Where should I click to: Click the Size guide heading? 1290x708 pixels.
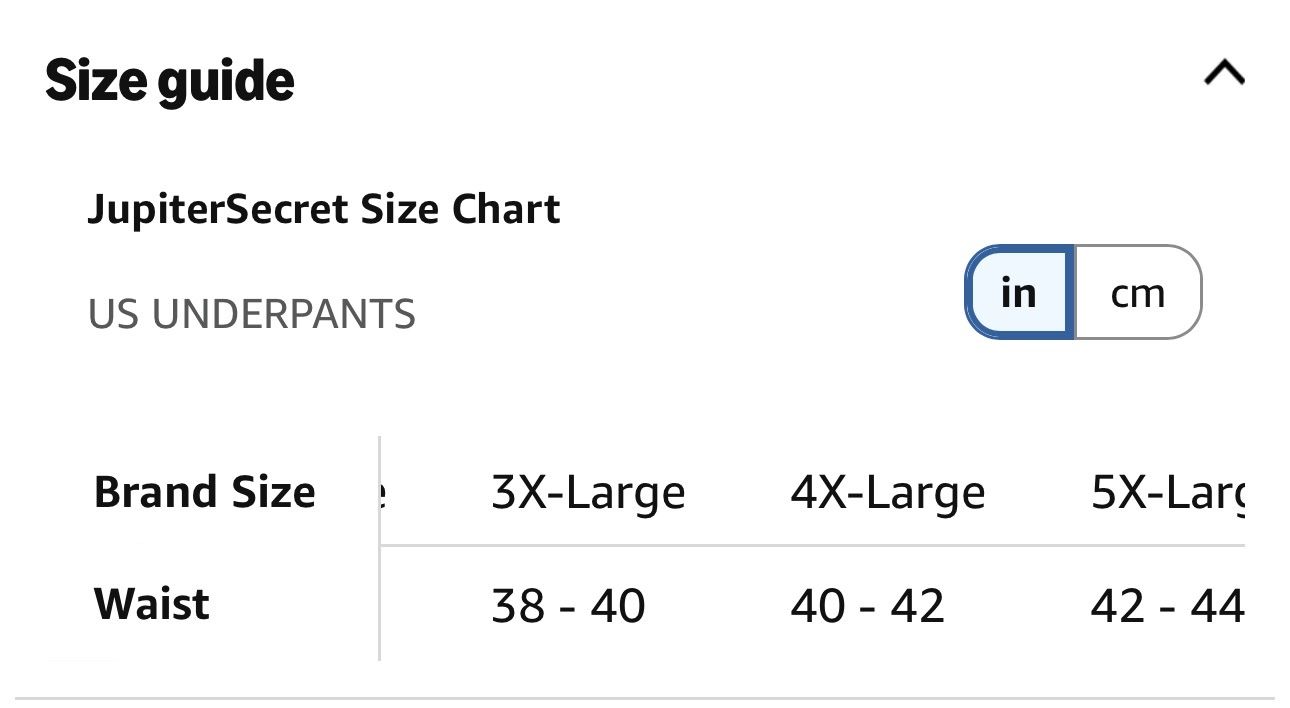click(170, 80)
